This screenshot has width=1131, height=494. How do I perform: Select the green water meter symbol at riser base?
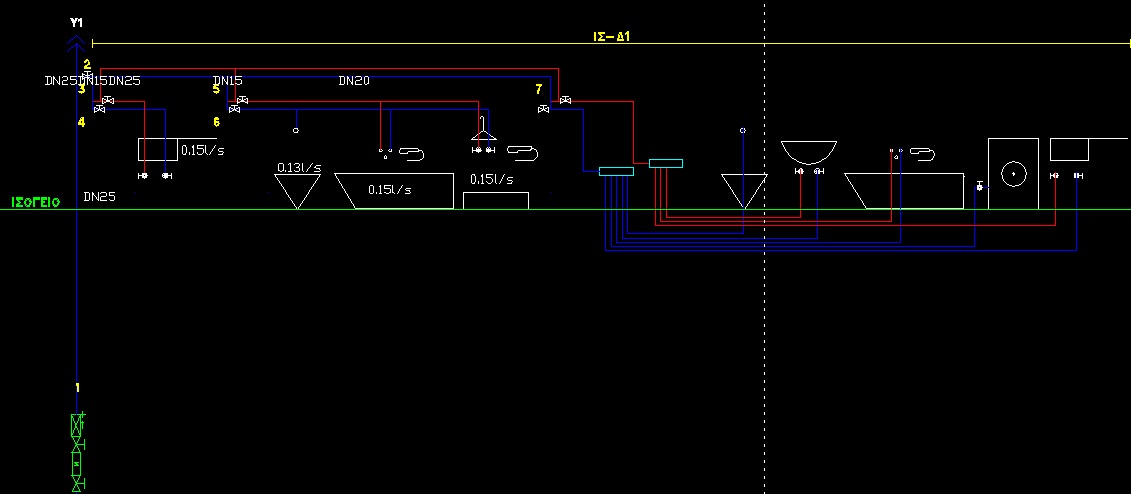(x=77, y=451)
